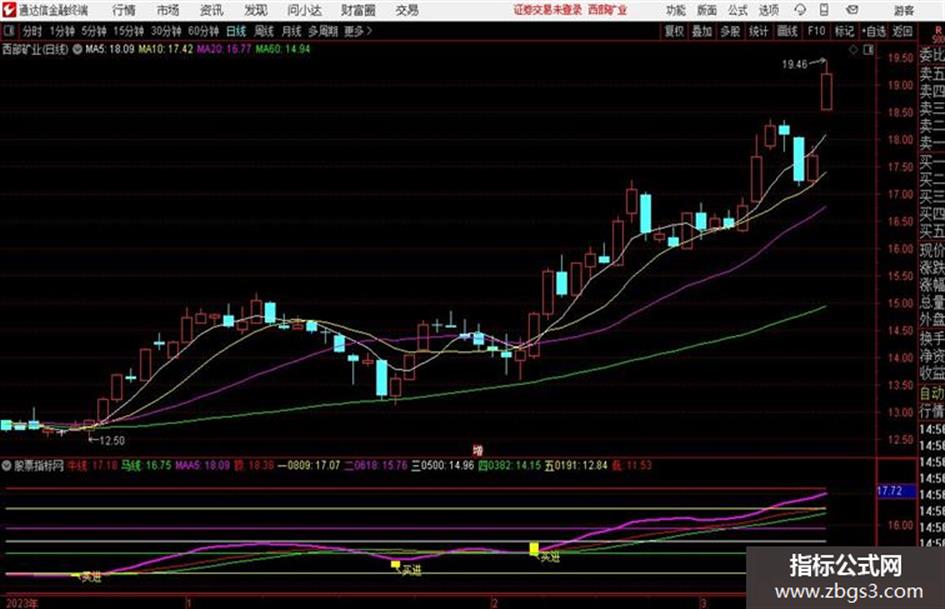Click the 2023年 date axis label
945x609 pixels.
pos(21,603)
